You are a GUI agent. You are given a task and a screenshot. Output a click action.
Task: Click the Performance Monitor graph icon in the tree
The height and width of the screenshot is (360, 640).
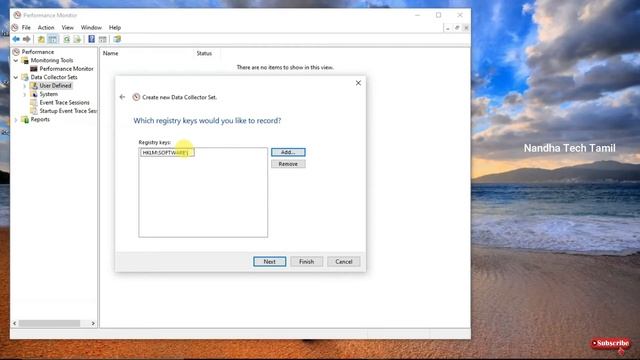coord(34,69)
